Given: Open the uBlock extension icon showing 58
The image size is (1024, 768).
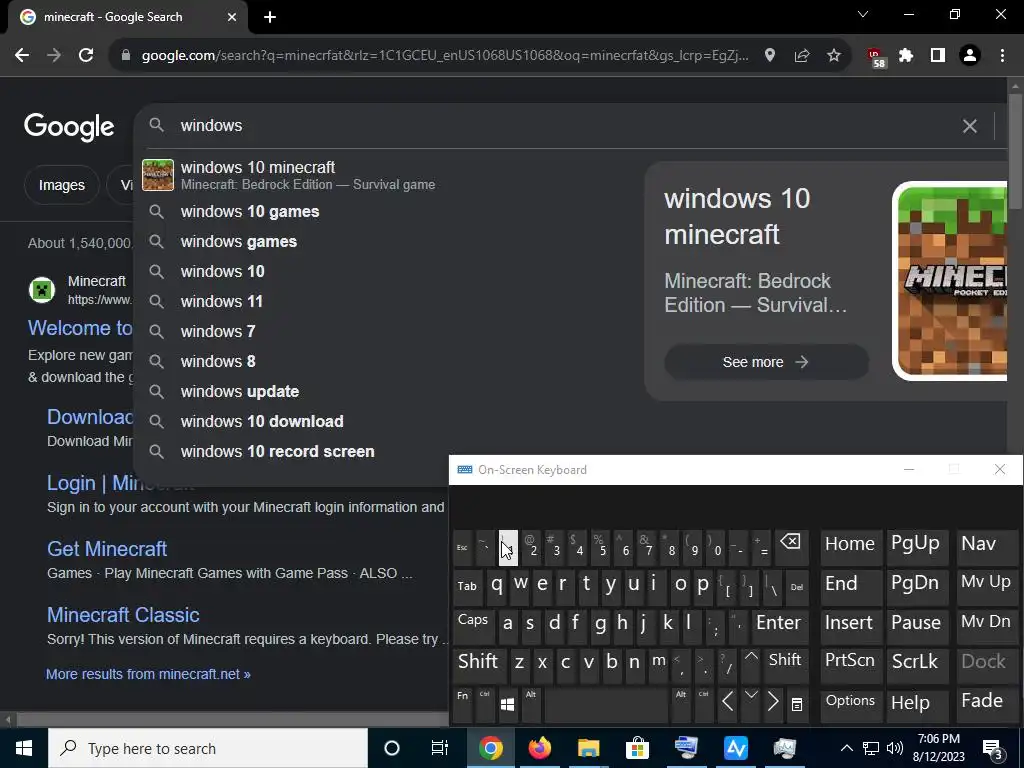Looking at the screenshot, I should coord(876,57).
